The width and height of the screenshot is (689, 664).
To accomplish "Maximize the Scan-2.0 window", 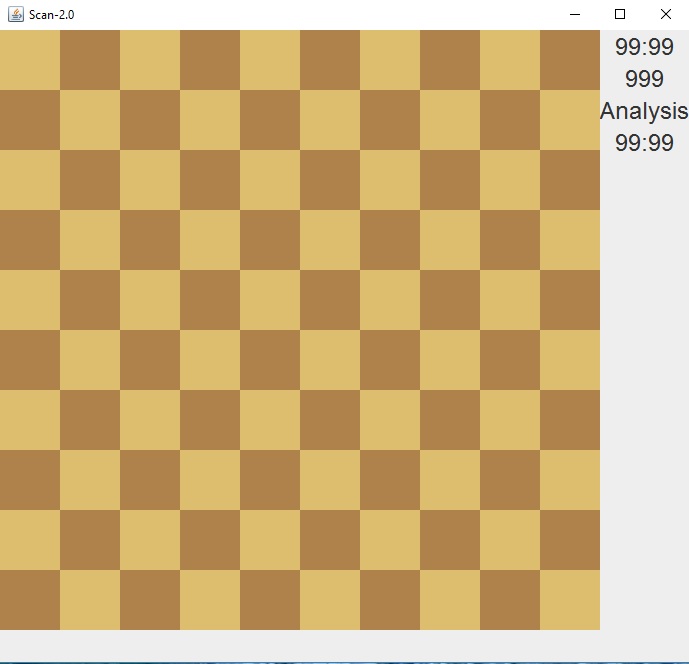I will tap(620, 15).
